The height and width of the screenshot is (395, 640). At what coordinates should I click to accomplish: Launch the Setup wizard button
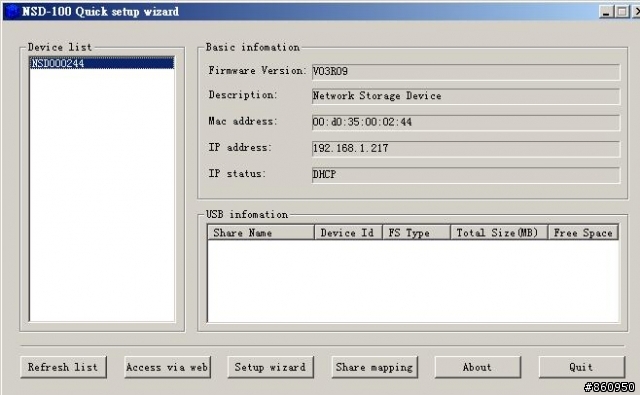pos(270,367)
